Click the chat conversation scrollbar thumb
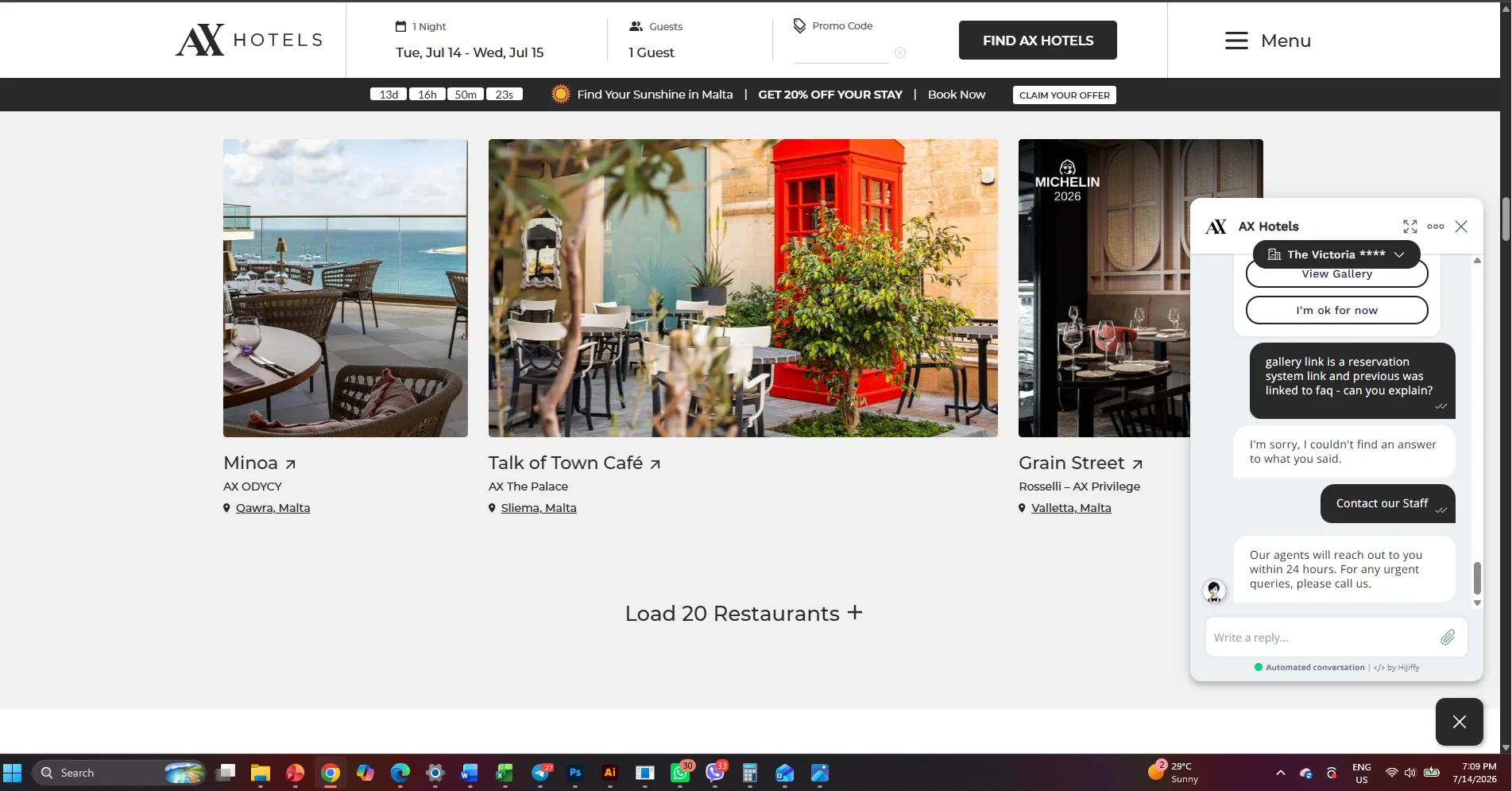This screenshot has height=791, width=1512. [1477, 578]
